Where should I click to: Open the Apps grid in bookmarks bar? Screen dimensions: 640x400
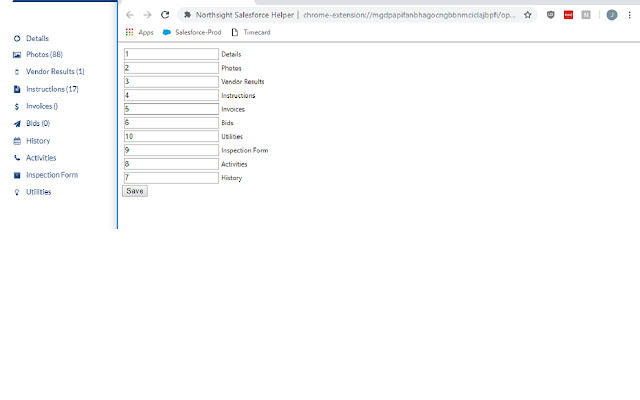pos(139,32)
